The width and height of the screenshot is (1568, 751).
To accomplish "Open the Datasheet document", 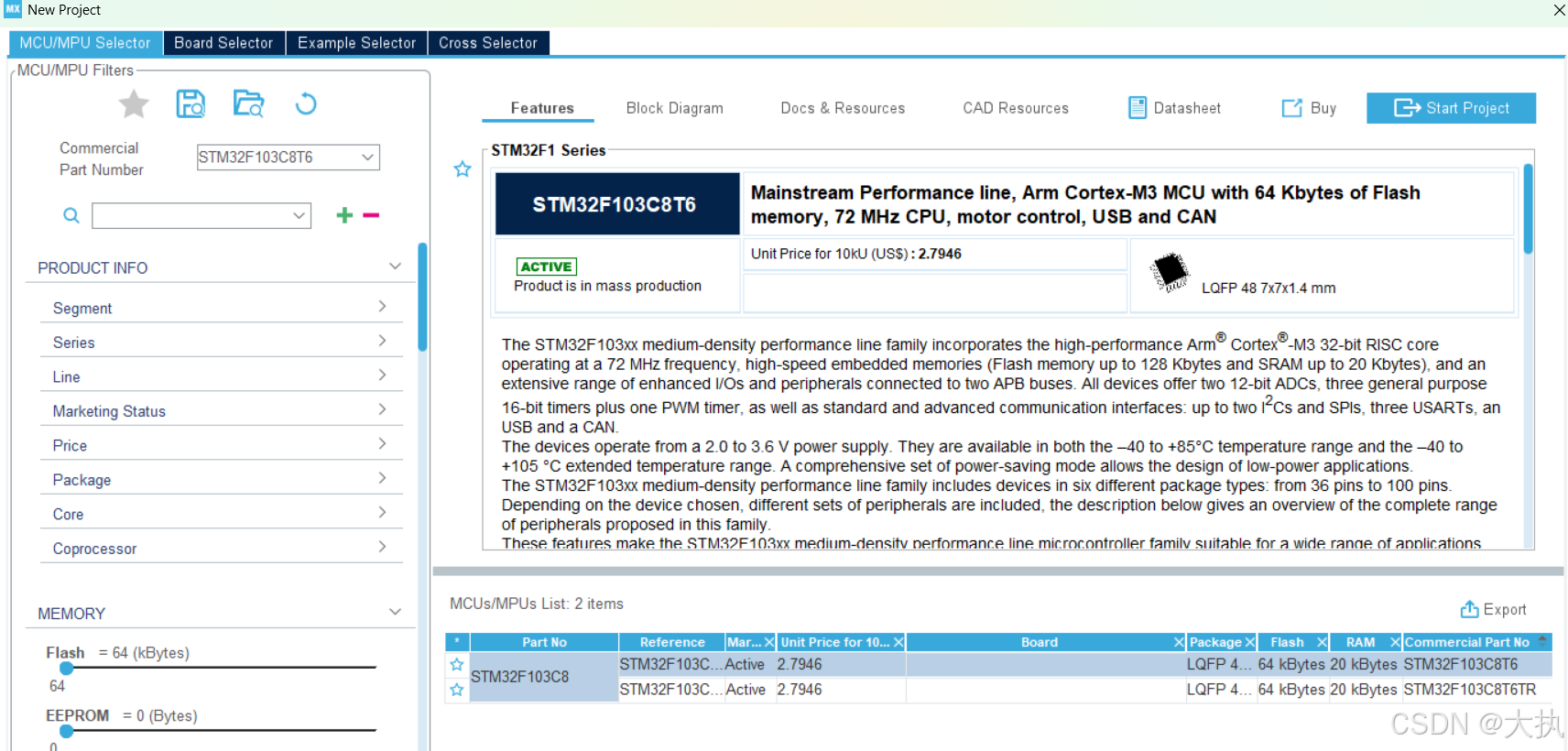I will [1174, 108].
